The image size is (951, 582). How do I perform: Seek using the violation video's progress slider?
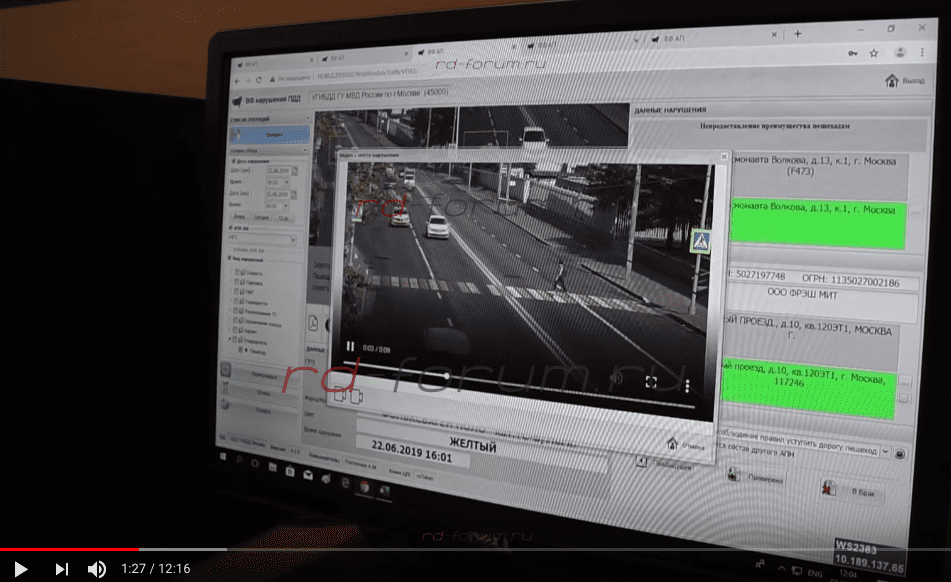519,384
